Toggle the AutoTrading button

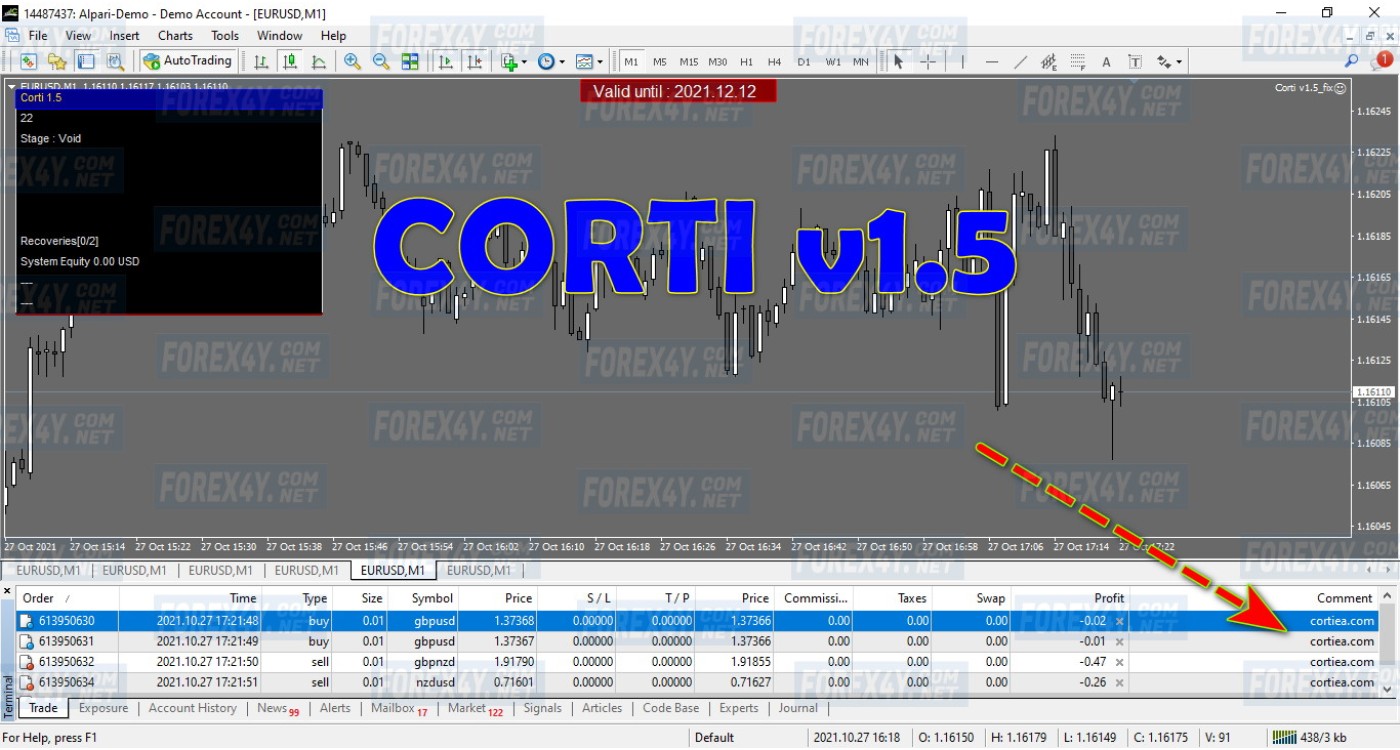point(187,61)
